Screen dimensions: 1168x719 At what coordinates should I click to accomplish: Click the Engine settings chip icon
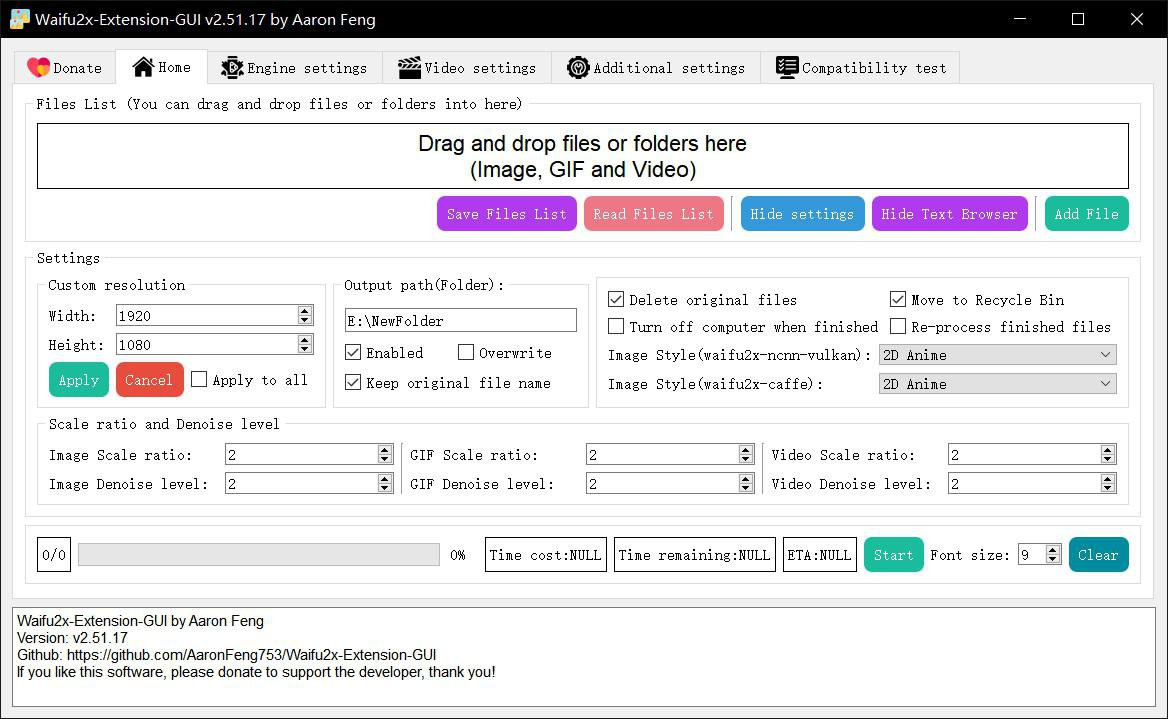pyautogui.click(x=232, y=68)
